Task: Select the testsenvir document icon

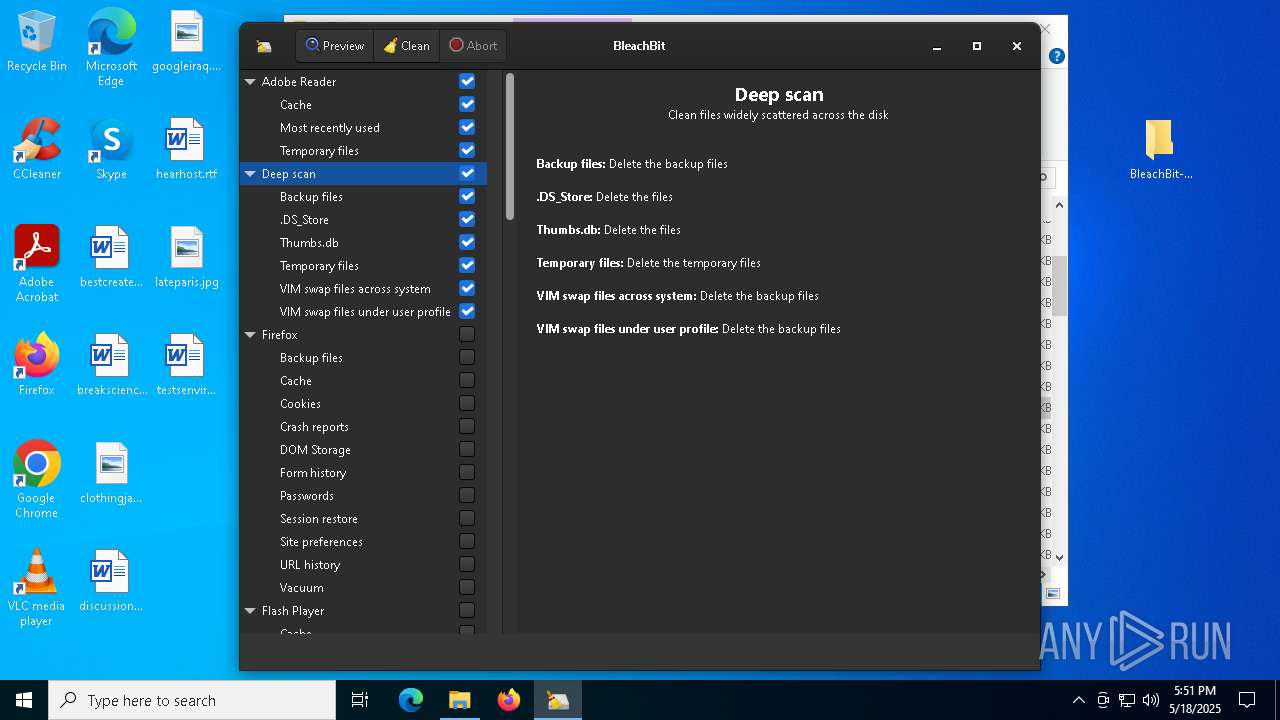Action: coord(187,365)
